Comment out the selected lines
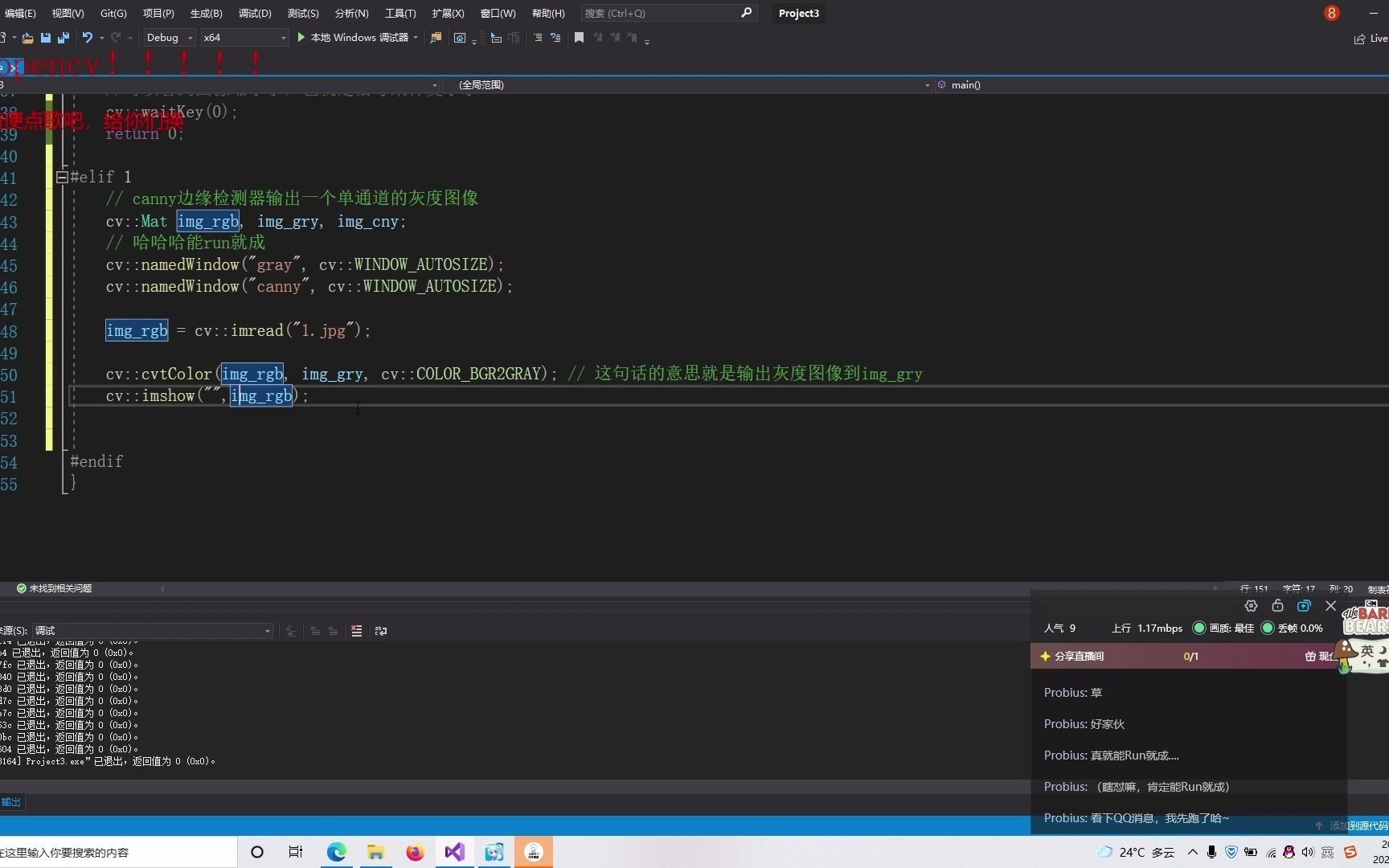Image resolution: width=1389 pixels, height=868 pixels. [538, 38]
